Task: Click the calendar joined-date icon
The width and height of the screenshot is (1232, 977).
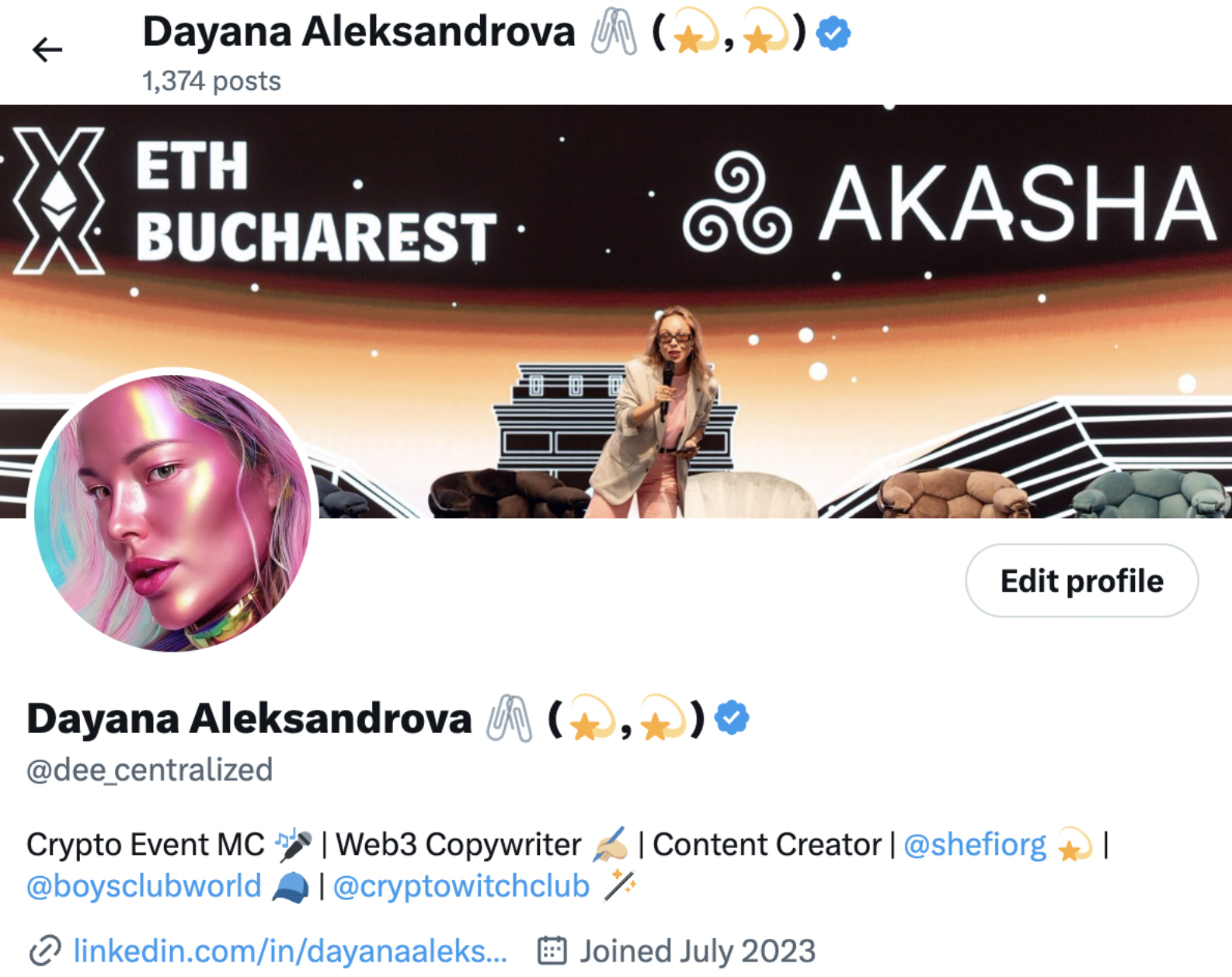Action: tap(552, 951)
